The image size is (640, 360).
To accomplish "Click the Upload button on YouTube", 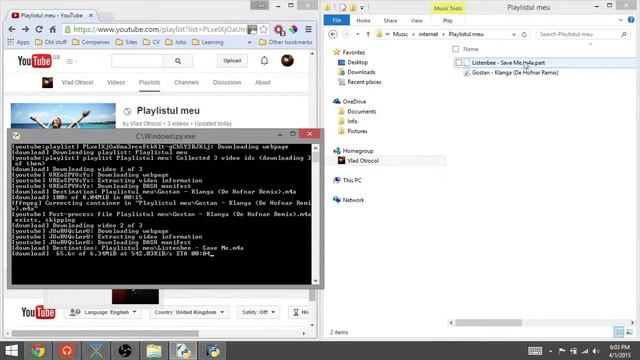I will (x=232, y=61).
